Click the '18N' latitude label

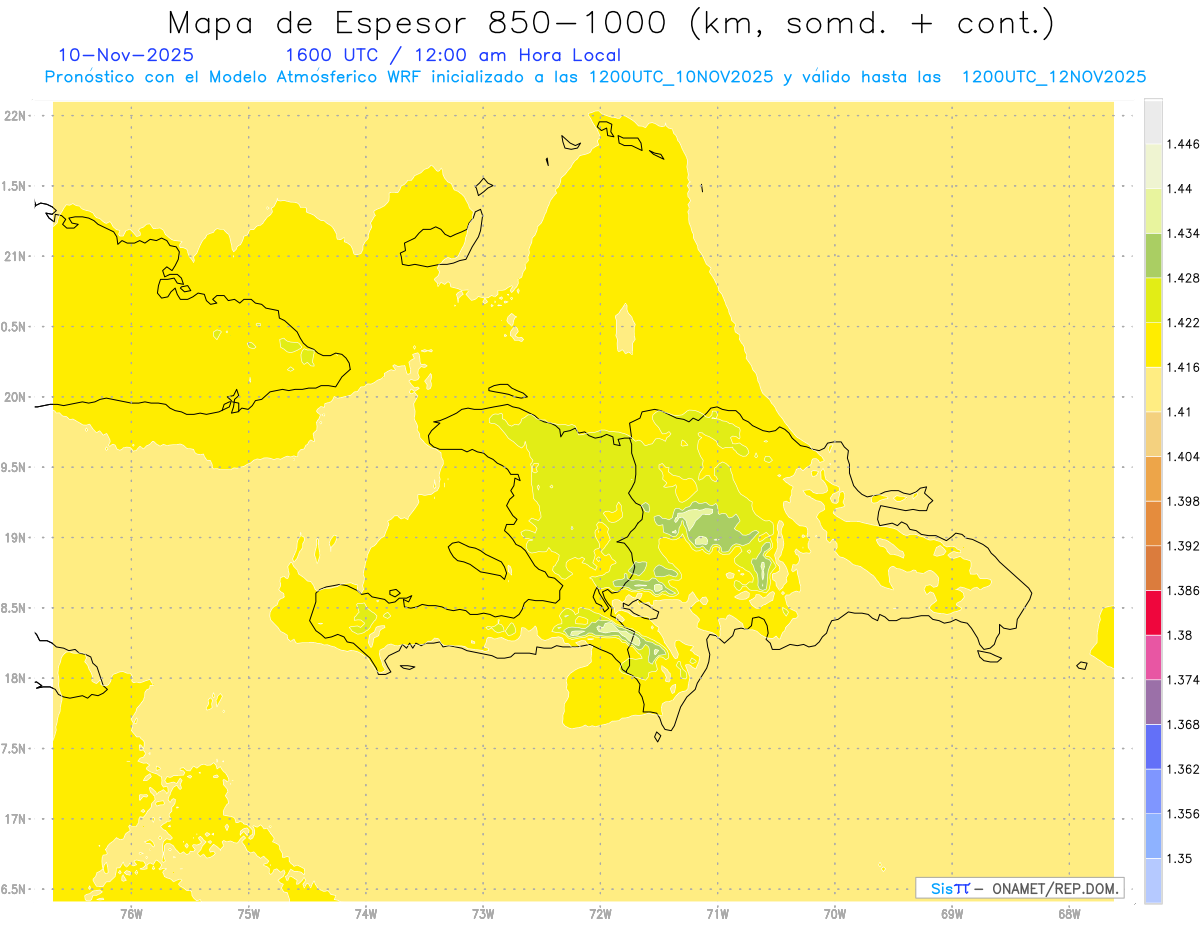14,678
